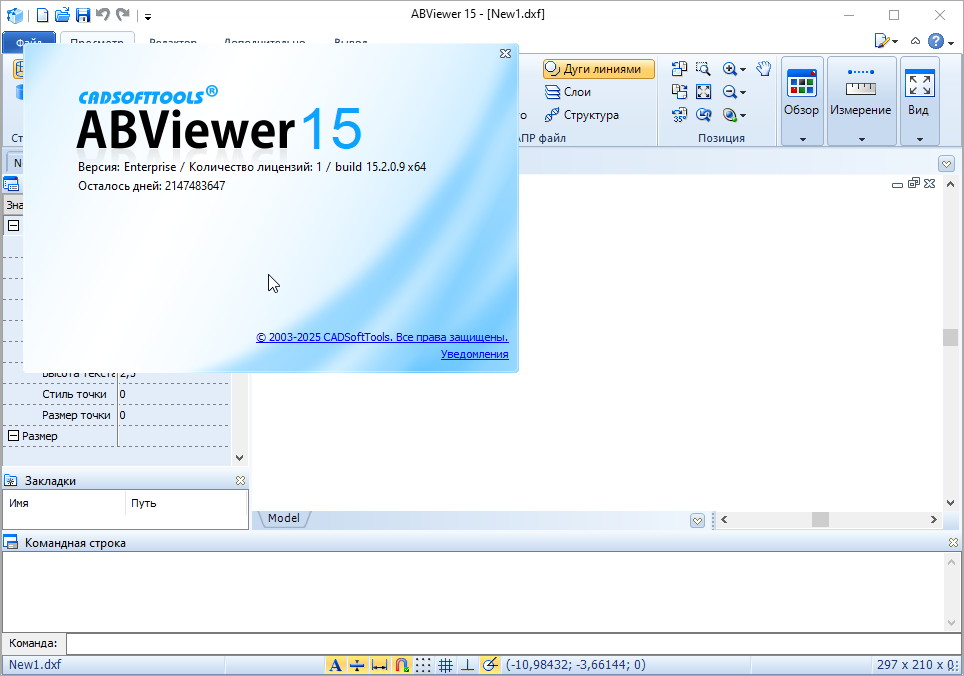
Task: Open a file using the folder icon
Action: click(62, 15)
